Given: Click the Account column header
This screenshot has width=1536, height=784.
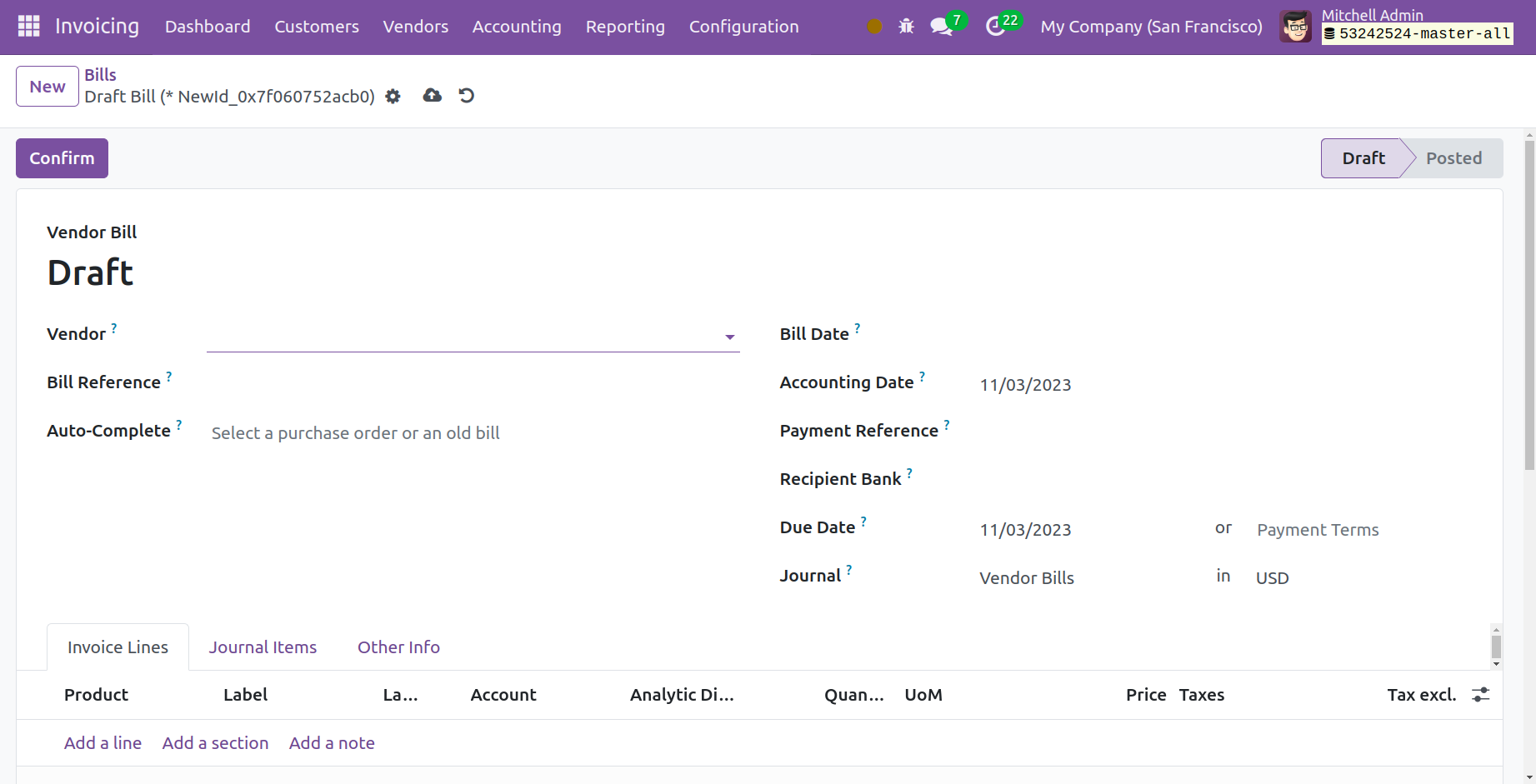Looking at the screenshot, I should (503, 695).
